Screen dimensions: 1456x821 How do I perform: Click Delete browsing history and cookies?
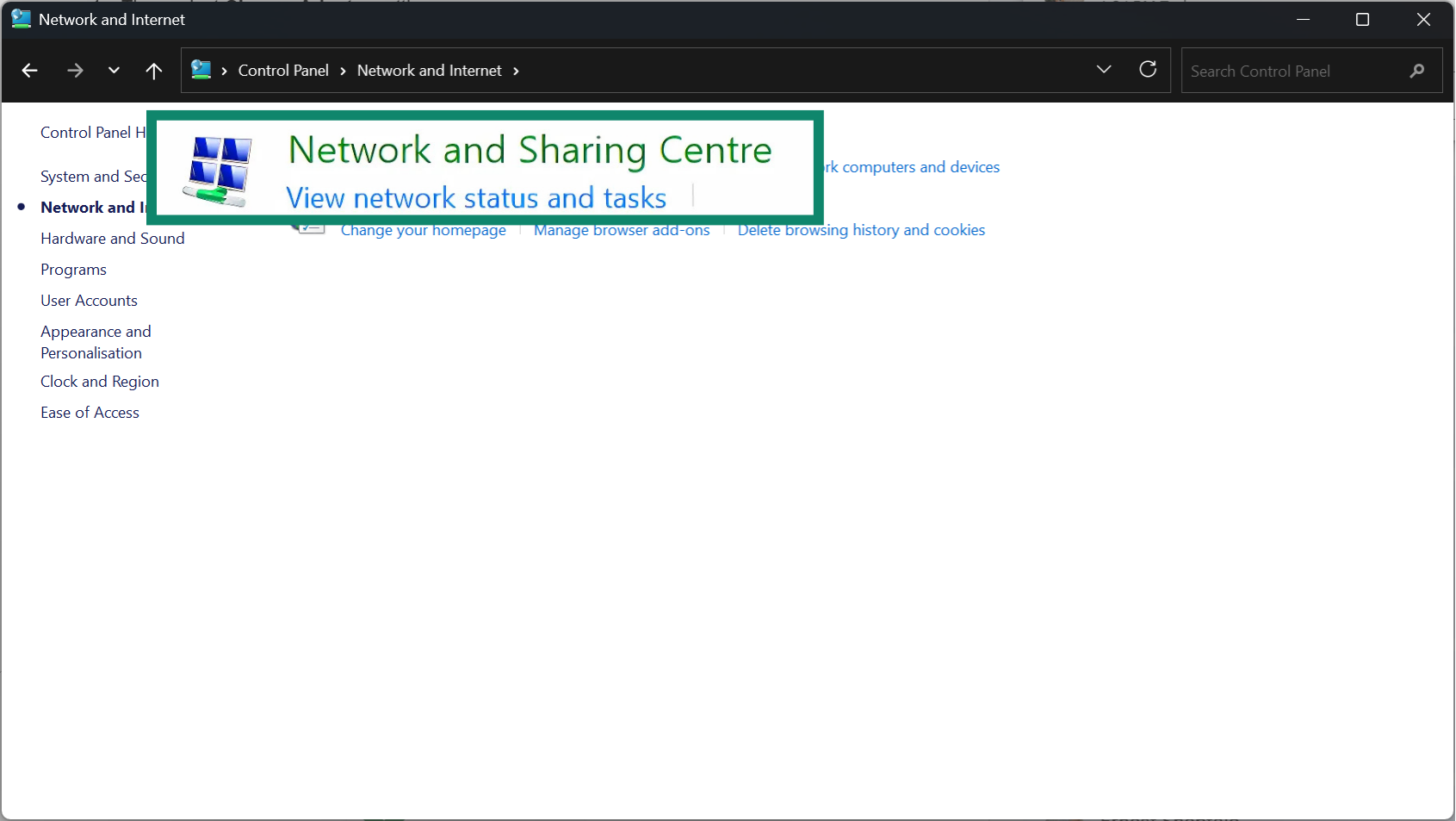click(x=861, y=230)
